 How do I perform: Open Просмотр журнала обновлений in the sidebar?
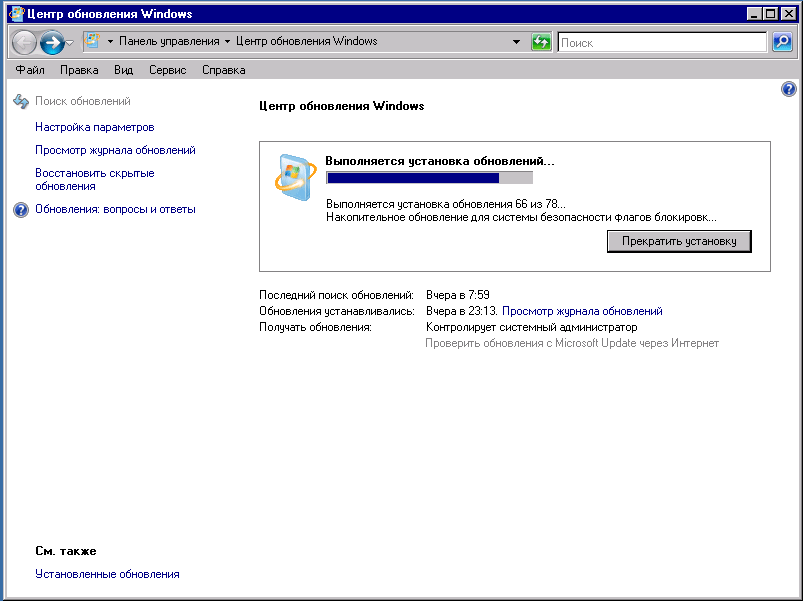click(x=115, y=150)
